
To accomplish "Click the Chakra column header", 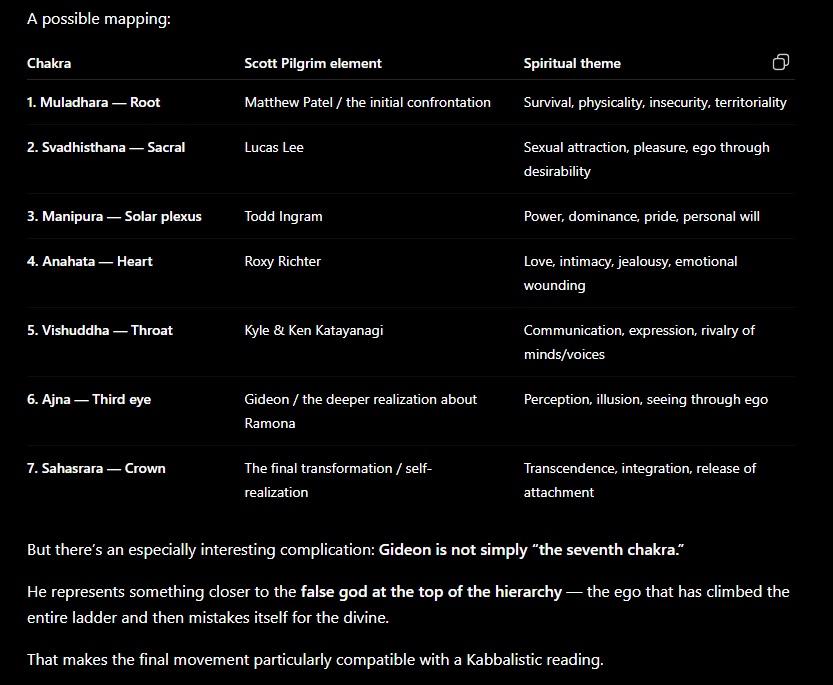I will tap(49, 63).
